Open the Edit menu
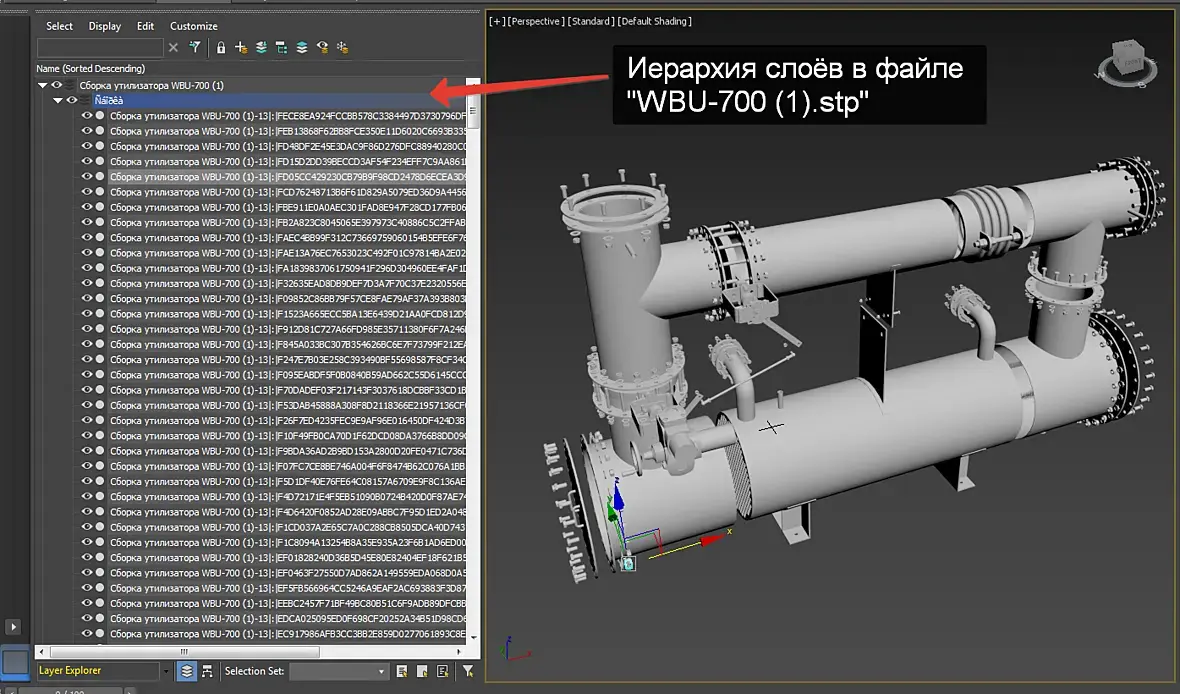Image resolution: width=1180 pixels, height=694 pixels. pyautogui.click(x=145, y=26)
